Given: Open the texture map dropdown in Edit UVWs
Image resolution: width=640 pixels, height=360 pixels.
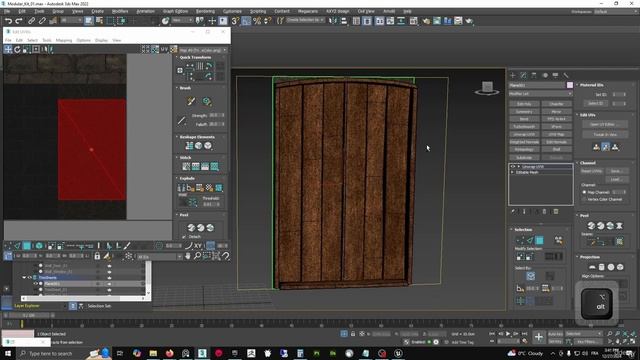Looking at the screenshot, I should (x=203, y=50).
